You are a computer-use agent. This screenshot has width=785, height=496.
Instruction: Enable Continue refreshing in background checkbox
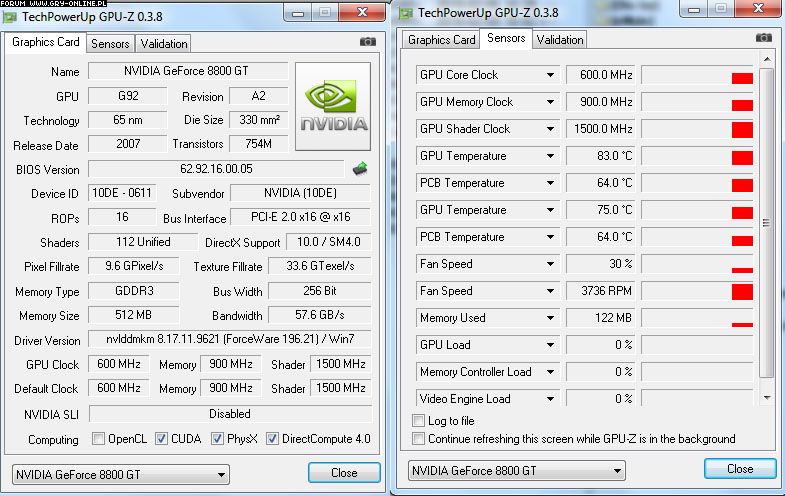418,439
